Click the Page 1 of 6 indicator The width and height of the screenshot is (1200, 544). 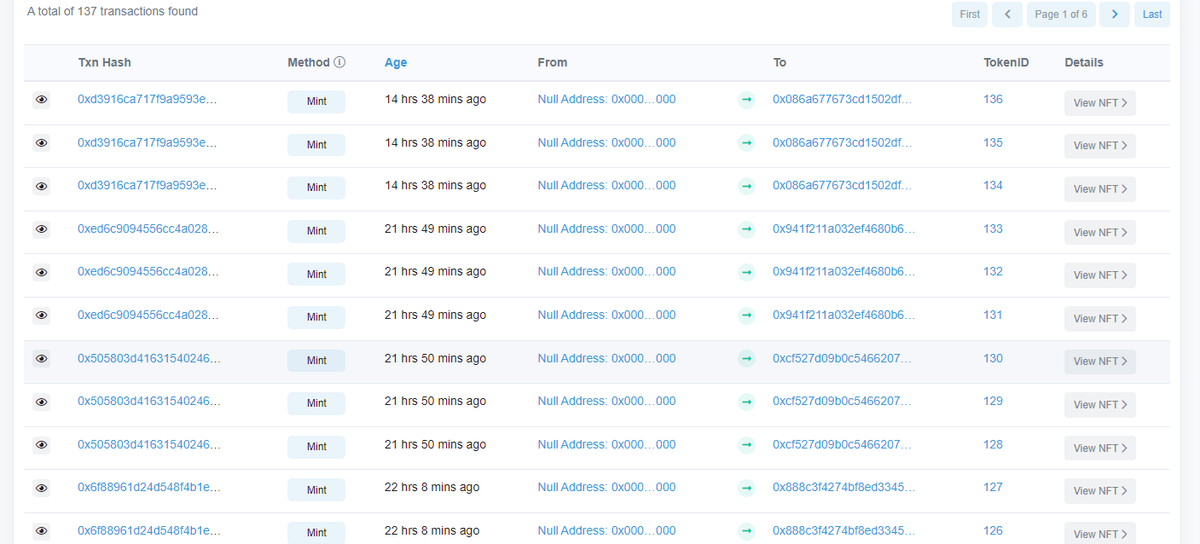pyautogui.click(x=1061, y=14)
